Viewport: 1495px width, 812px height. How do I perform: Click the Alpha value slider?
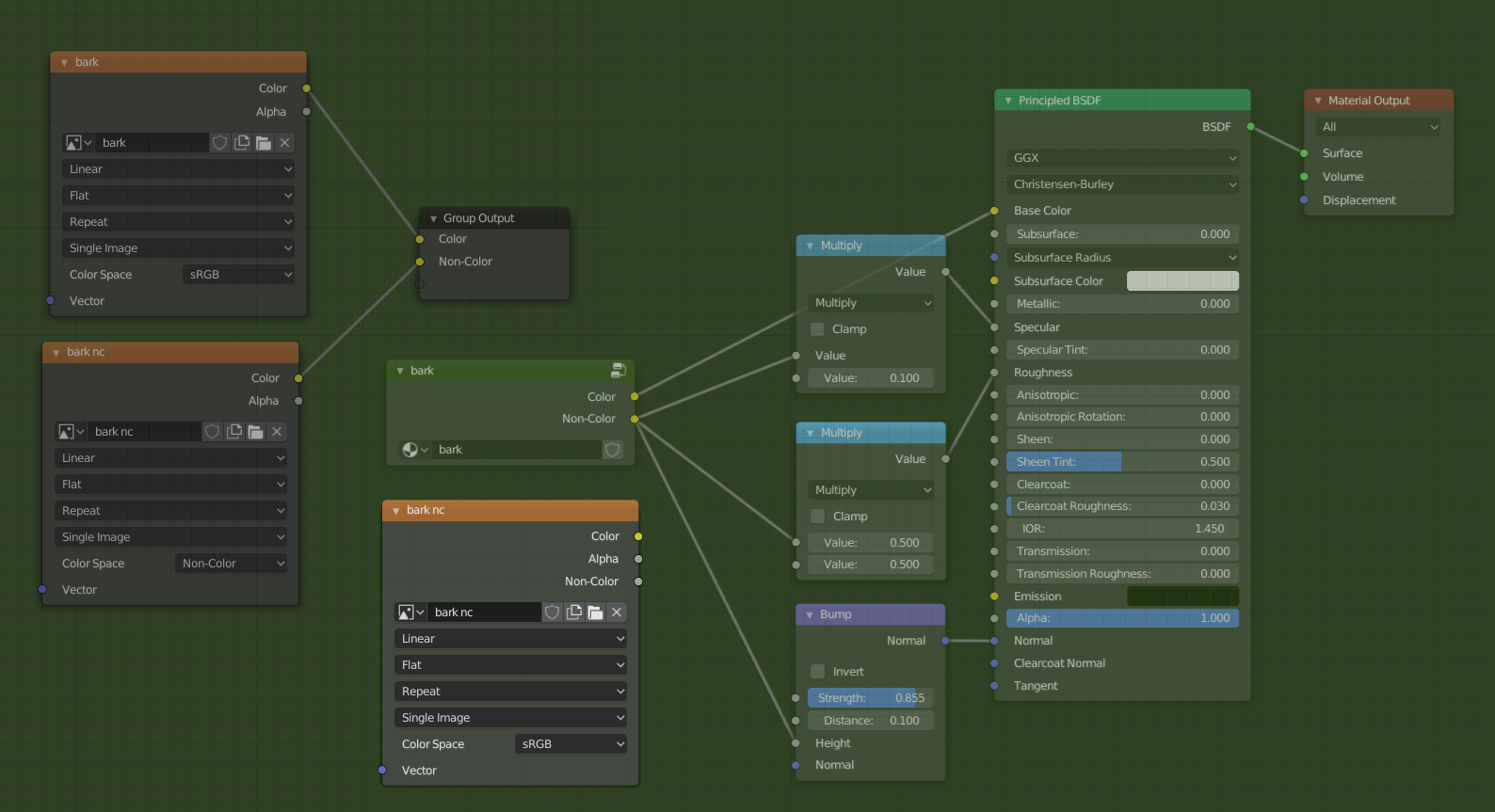click(1123, 618)
